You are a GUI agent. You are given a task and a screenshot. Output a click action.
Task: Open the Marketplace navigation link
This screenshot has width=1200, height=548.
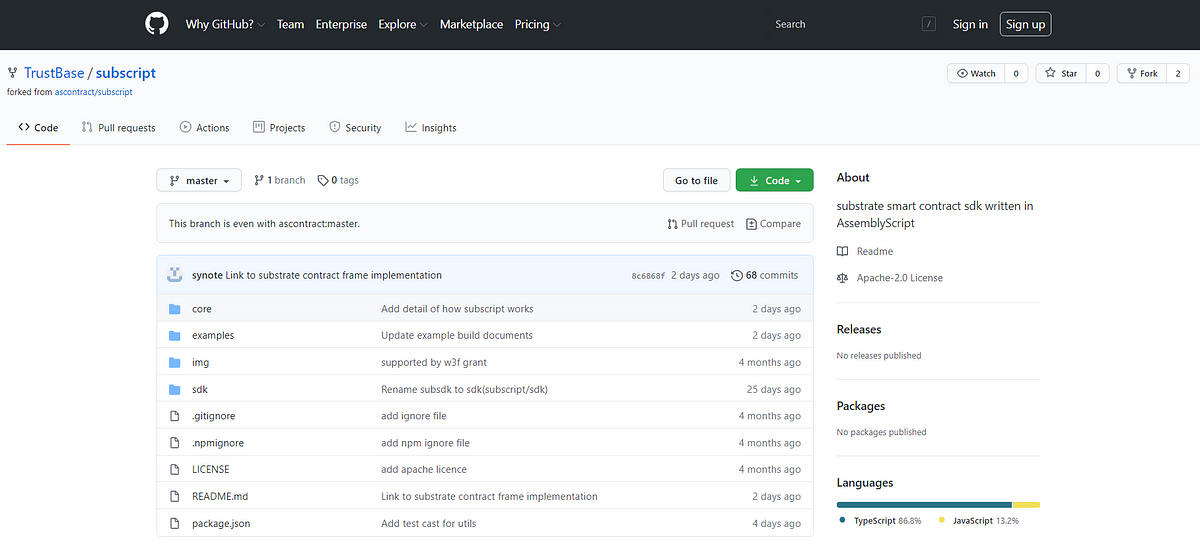tap(471, 24)
